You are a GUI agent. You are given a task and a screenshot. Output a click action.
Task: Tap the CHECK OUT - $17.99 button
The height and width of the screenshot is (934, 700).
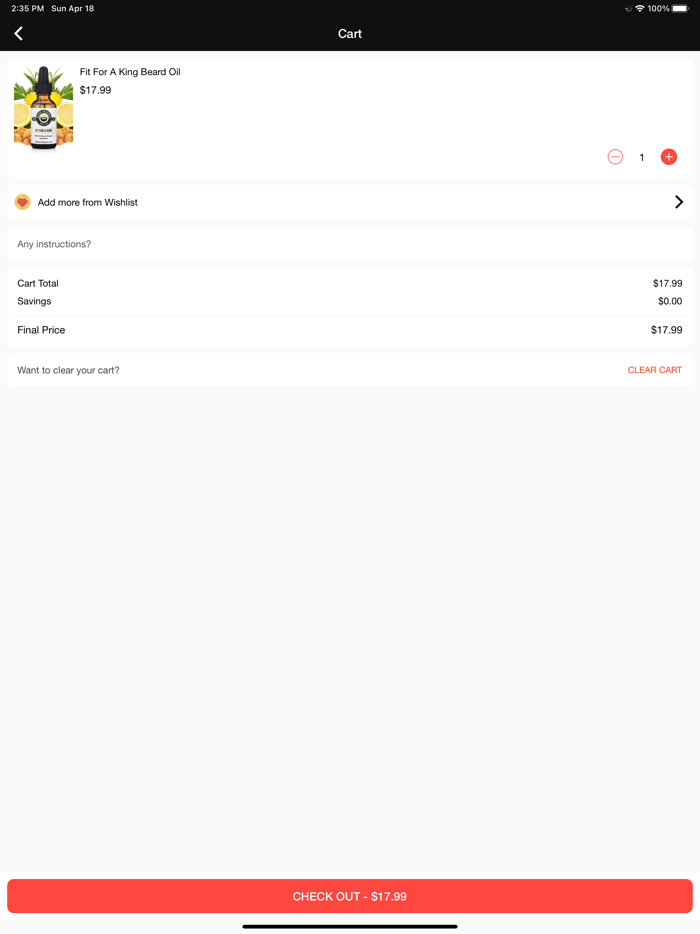point(350,896)
